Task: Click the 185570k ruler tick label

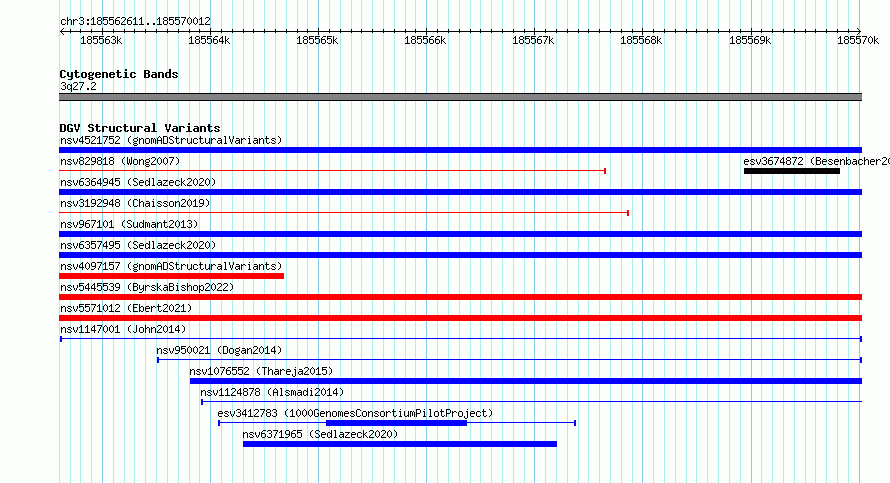Action: (x=858, y=40)
